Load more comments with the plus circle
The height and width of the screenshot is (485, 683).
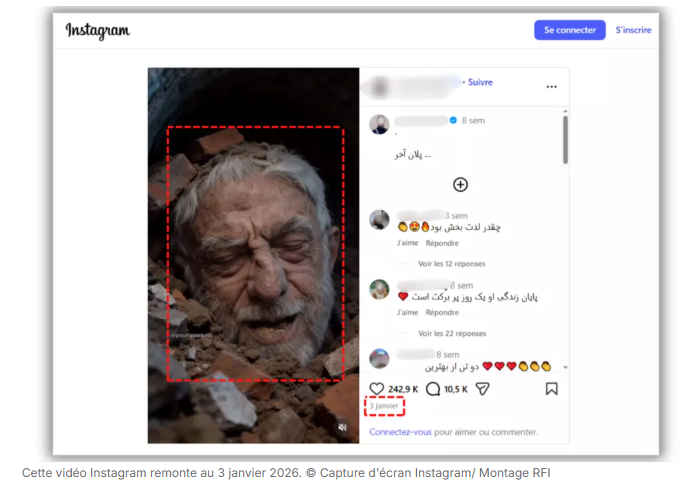pos(460,184)
